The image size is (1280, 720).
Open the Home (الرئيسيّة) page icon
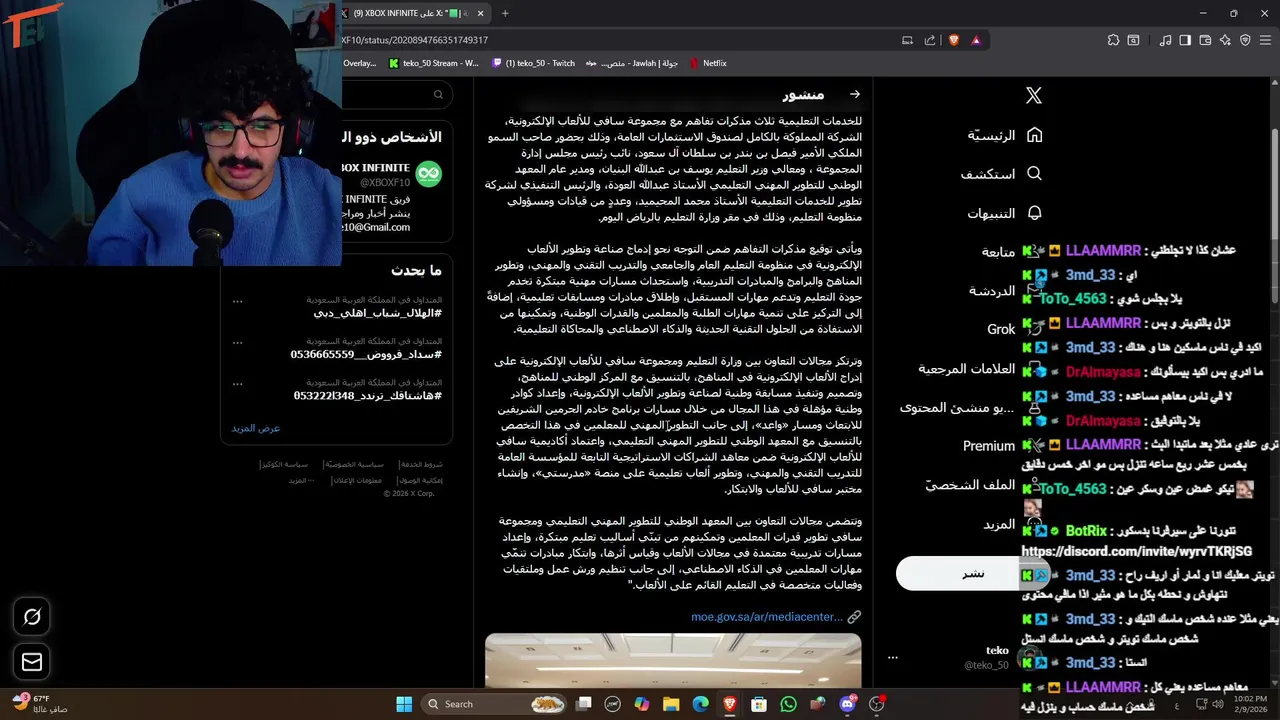1035,135
